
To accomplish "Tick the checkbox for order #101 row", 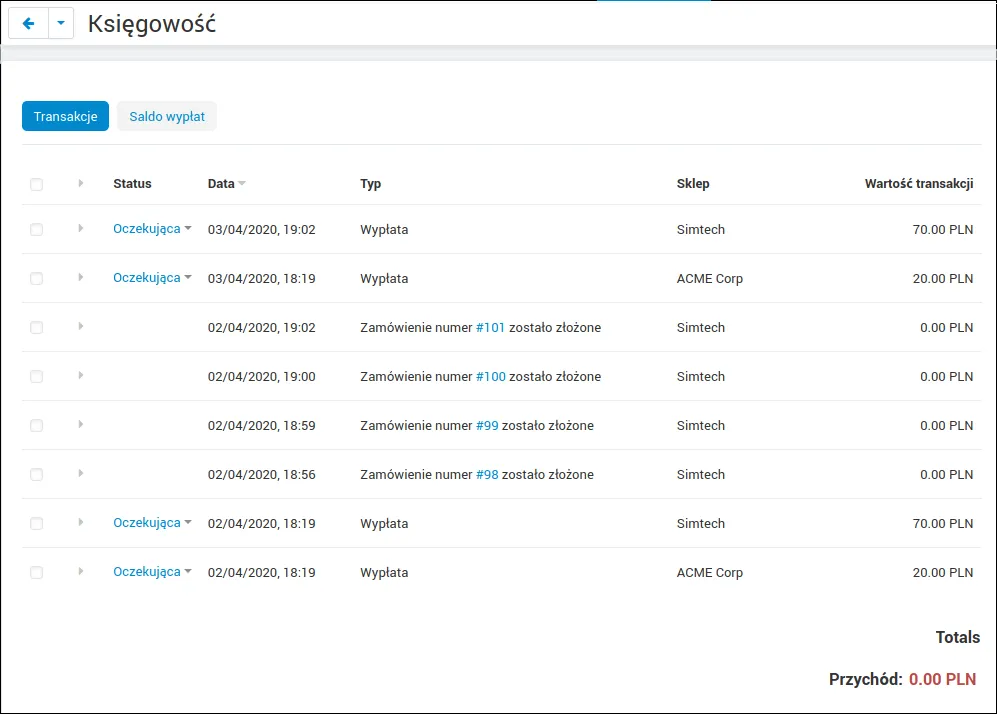I will point(36,327).
